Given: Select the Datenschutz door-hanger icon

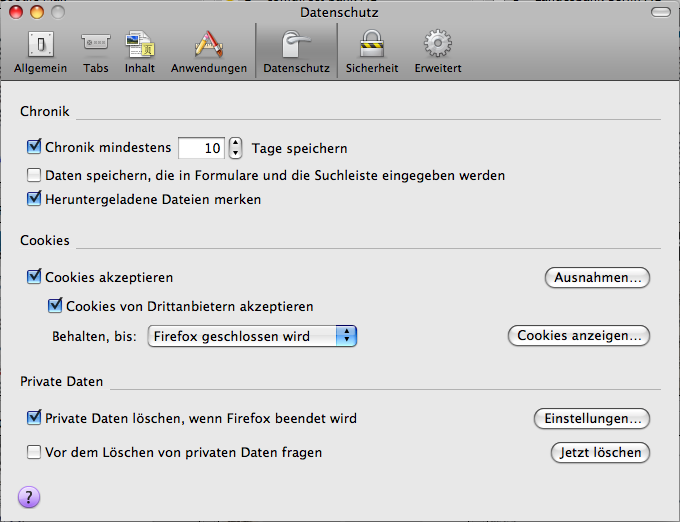Looking at the screenshot, I should [x=296, y=44].
